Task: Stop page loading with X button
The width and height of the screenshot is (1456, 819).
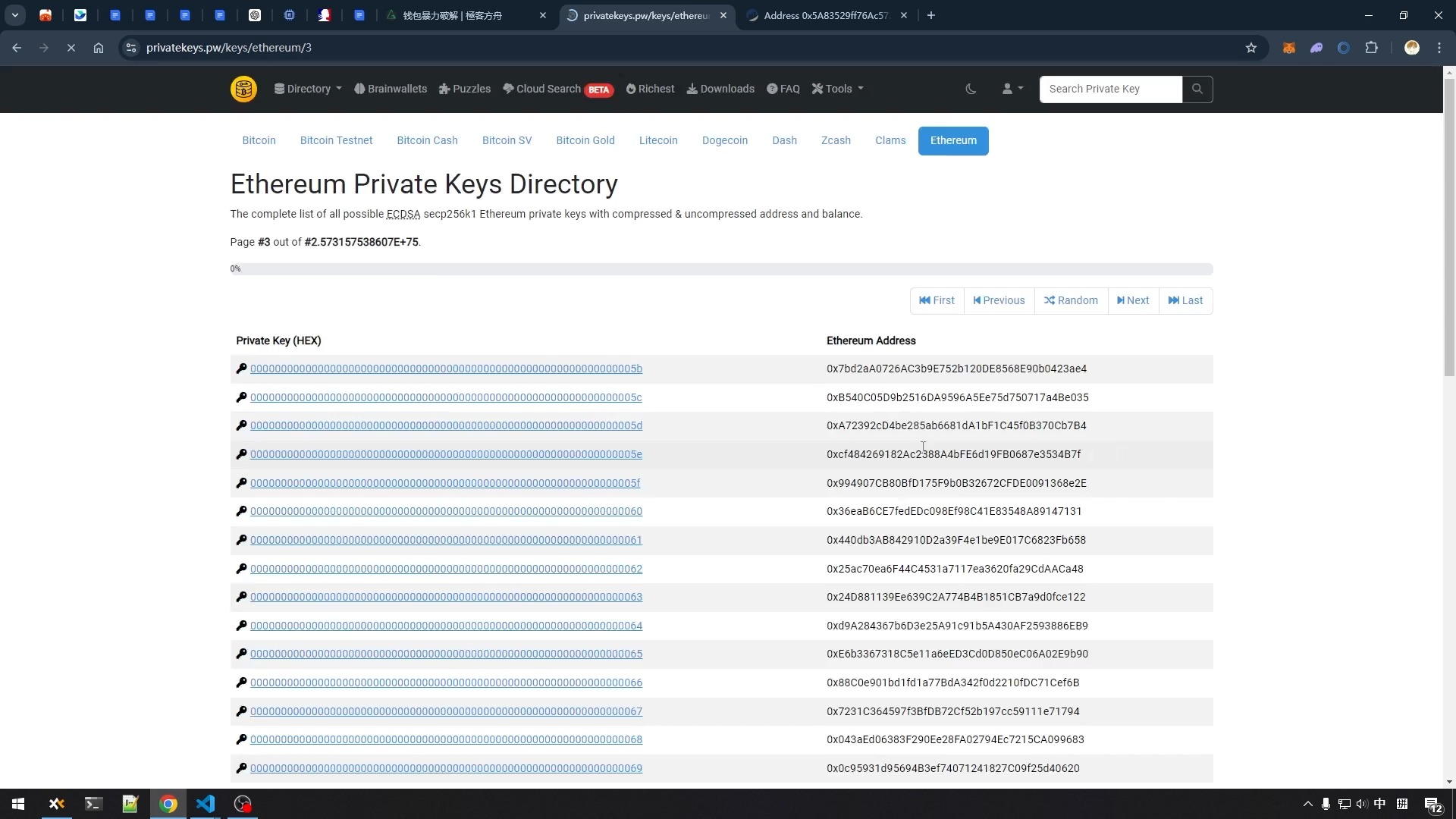Action: tap(71, 48)
